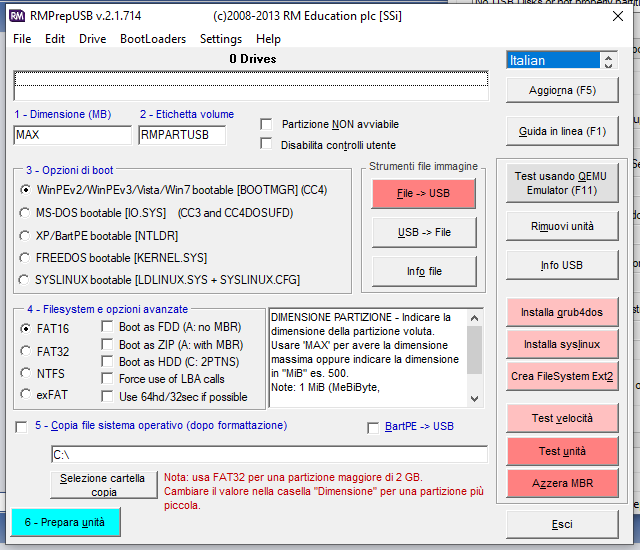The height and width of the screenshot is (550, 640).
Task: Click the USB -> File button
Action: point(424,232)
